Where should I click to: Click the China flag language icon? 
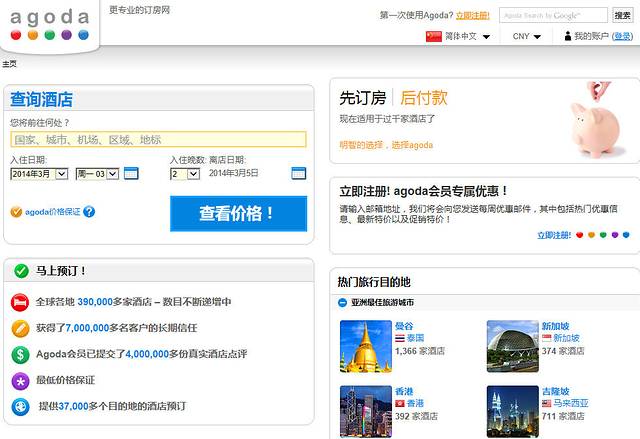(x=433, y=36)
